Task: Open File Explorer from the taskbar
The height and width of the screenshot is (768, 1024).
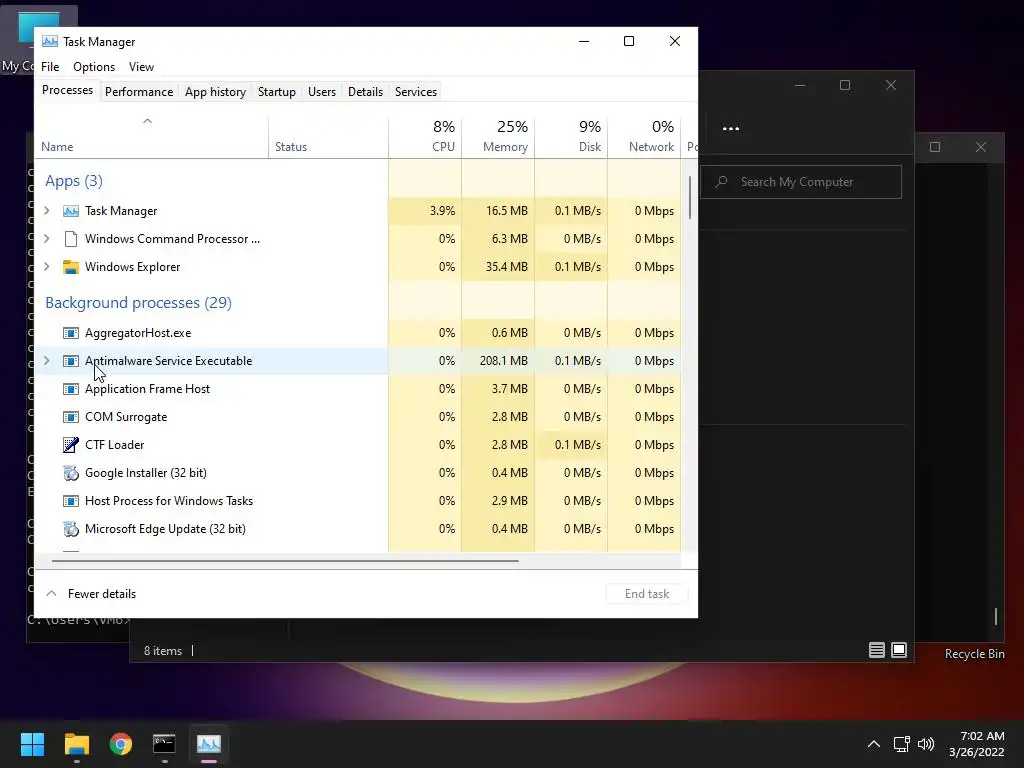Action: [x=77, y=744]
